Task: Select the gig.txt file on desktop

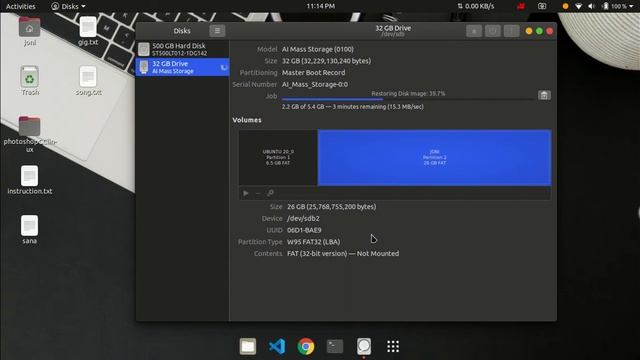Action: click(x=88, y=31)
